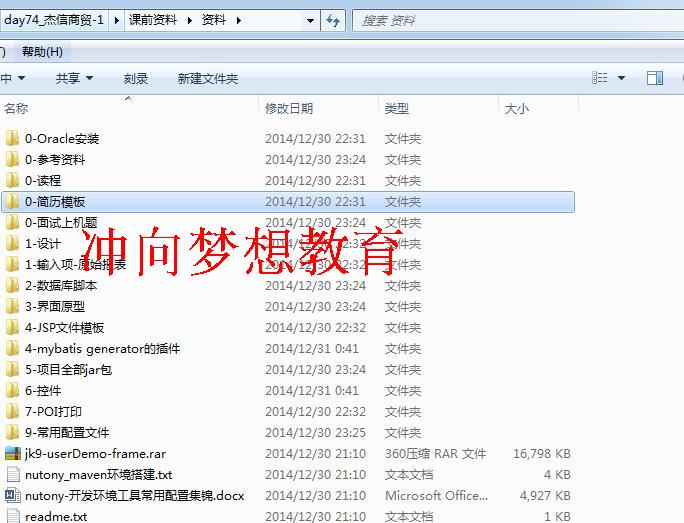Click the nutony_maven环境搭建.txt file icon
The image size is (684, 523).
pyautogui.click(x=13, y=475)
